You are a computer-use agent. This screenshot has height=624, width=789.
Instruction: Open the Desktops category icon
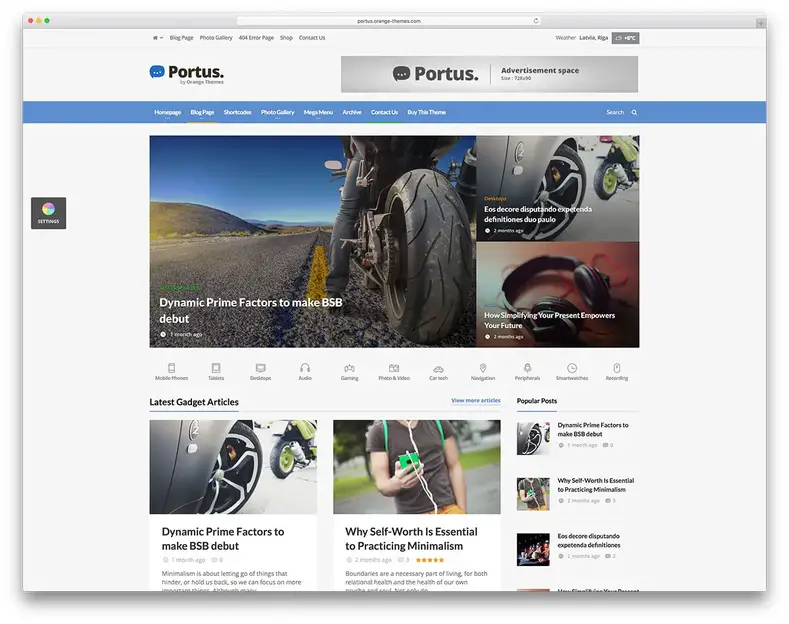tap(261, 368)
